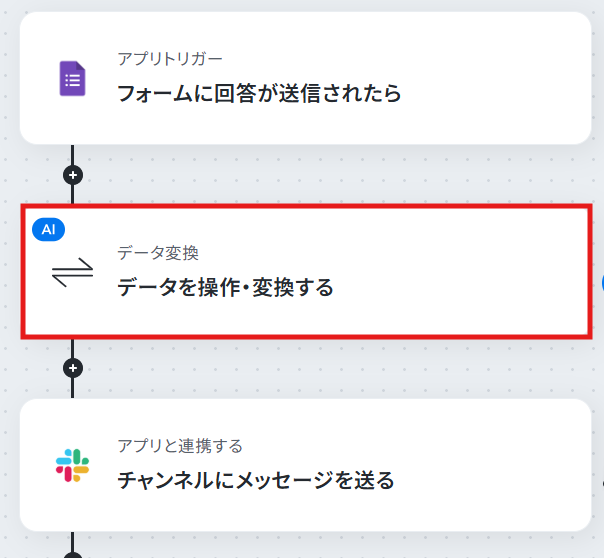604x558 pixels.
Task: Click the data conversion arrows icon
Action: (72, 272)
